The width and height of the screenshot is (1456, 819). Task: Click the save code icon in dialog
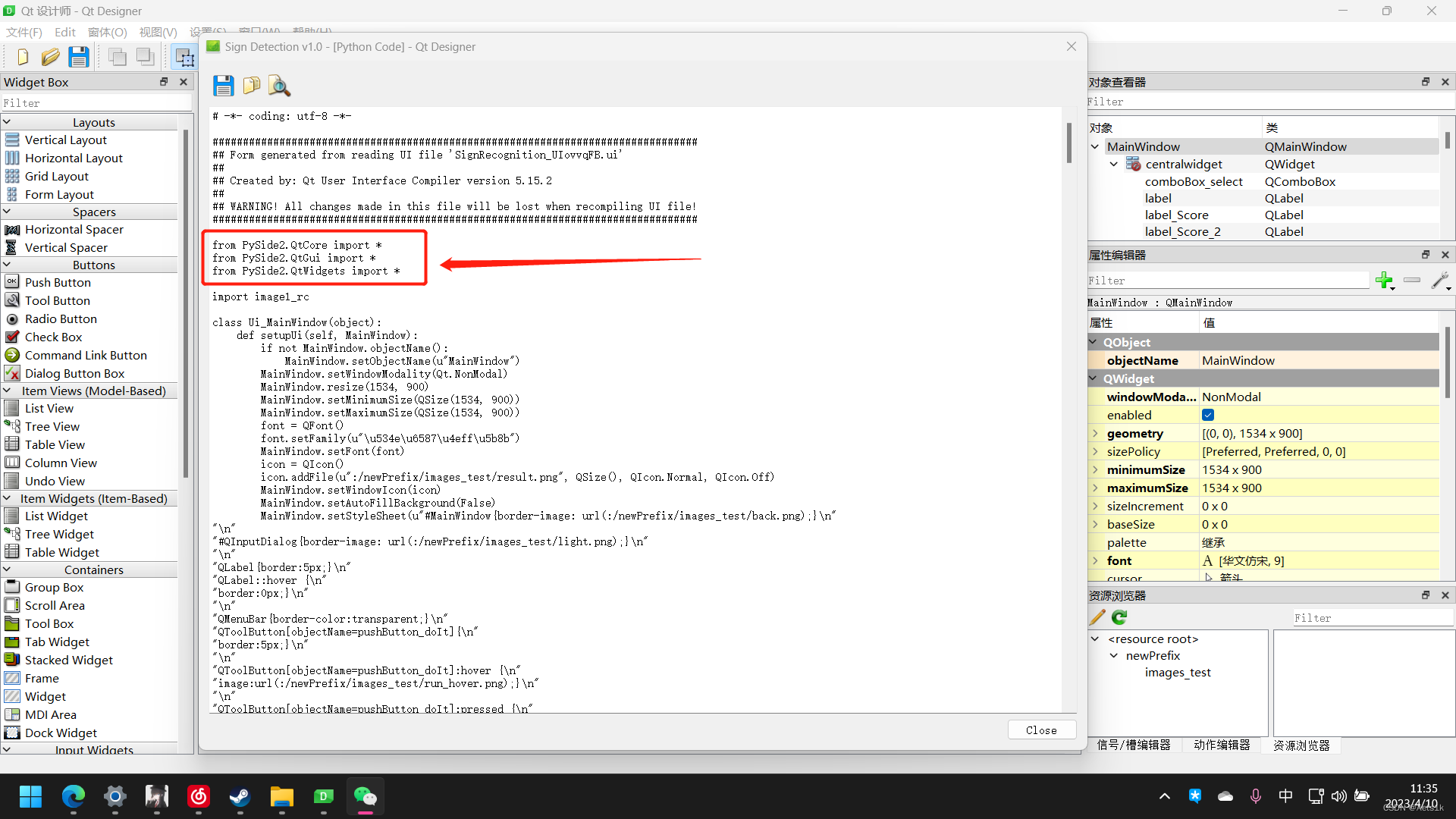(223, 86)
